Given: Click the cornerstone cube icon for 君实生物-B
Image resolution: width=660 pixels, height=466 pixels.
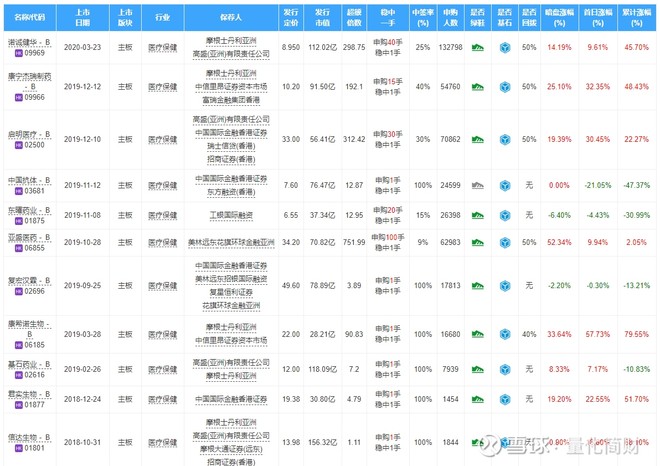Looking at the screenshot, I should [x=505, y=399].
